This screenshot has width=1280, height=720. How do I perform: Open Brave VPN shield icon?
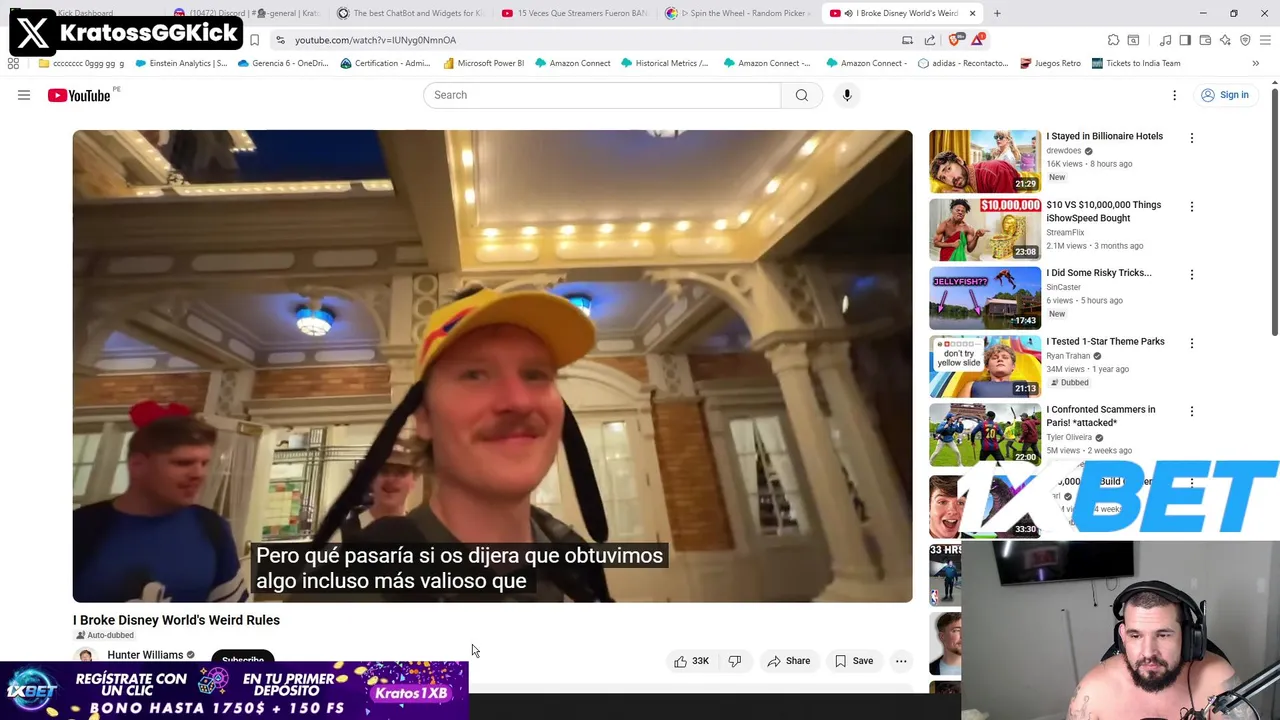point(1245,40)
